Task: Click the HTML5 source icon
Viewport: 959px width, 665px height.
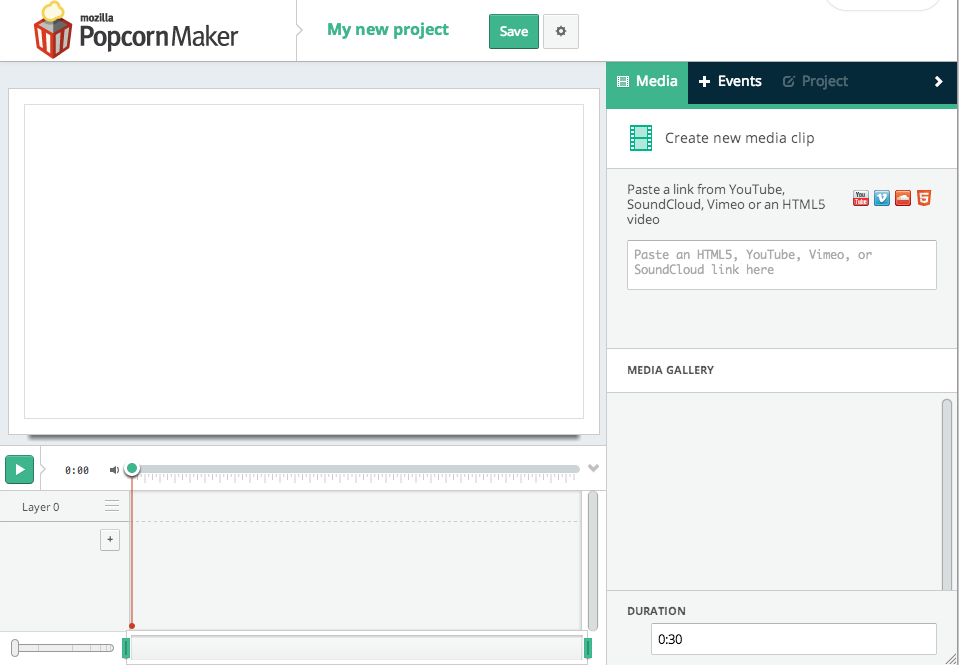Action: coord(924,198)
